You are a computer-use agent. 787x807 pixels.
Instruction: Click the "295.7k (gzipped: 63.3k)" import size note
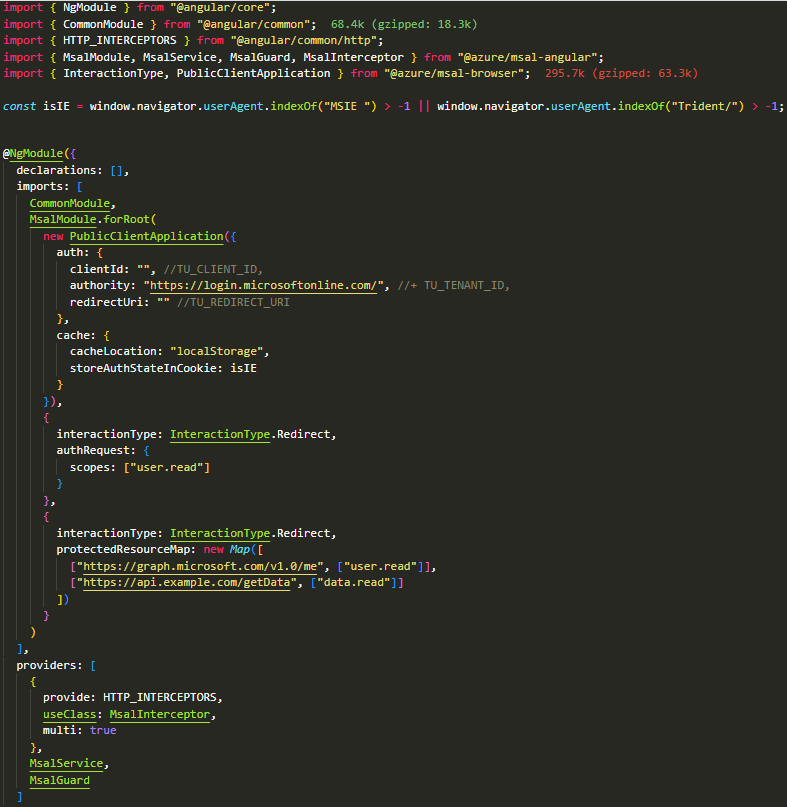tap(621, 74)
